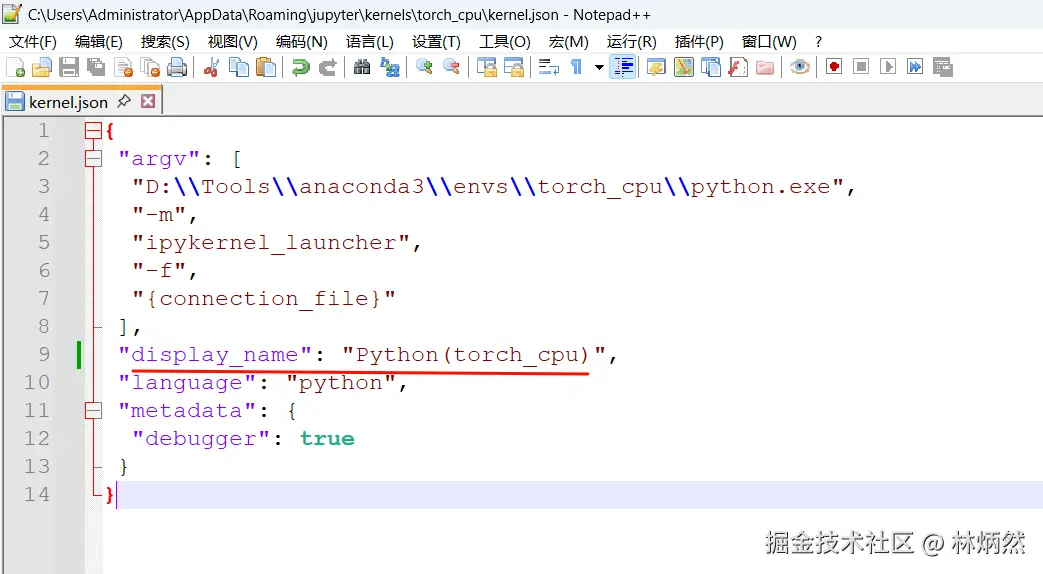Open the Document List panel icon
The width and height of the screenshot is (1043, 574).
[x=711, y=67]
